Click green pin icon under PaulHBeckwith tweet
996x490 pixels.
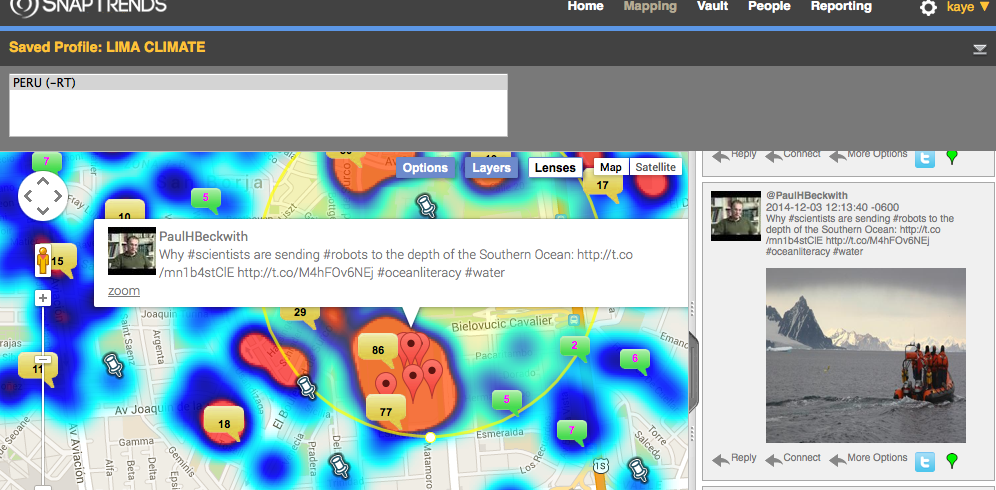[952, 461]
